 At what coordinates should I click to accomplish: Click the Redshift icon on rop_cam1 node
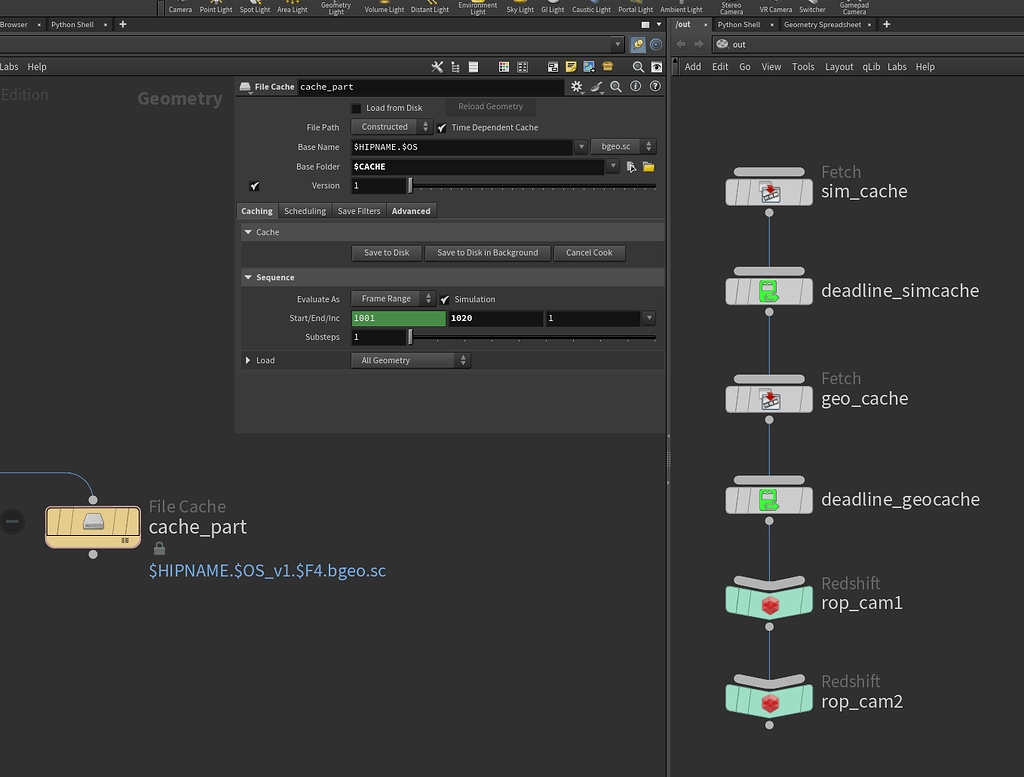(x=769, y=604)
